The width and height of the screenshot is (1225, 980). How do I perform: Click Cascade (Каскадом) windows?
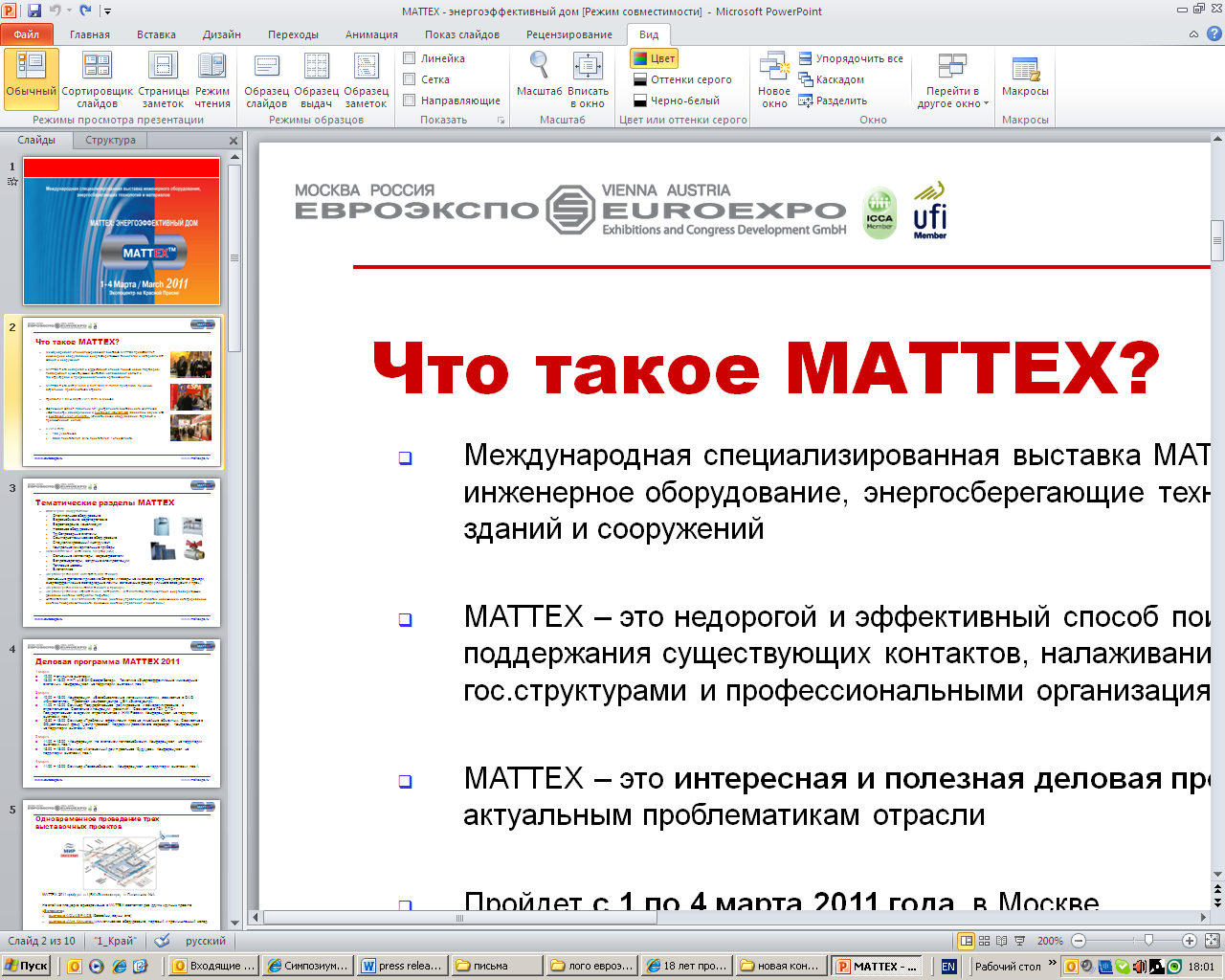(831, 79)
